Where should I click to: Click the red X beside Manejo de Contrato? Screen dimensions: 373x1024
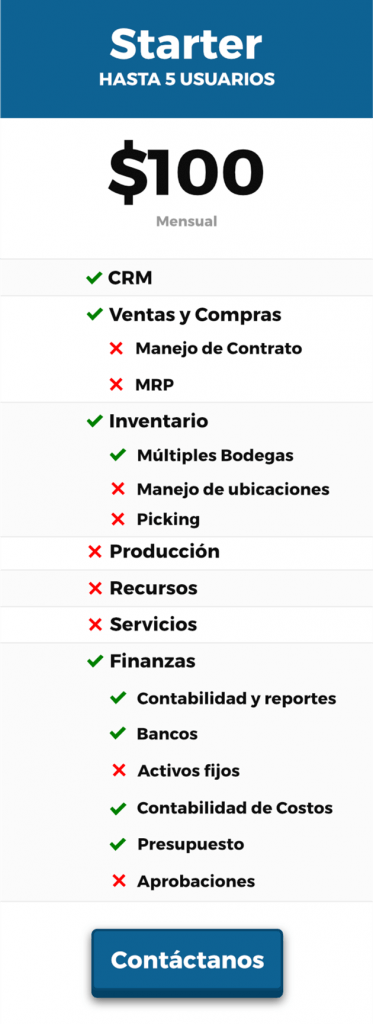116,349
